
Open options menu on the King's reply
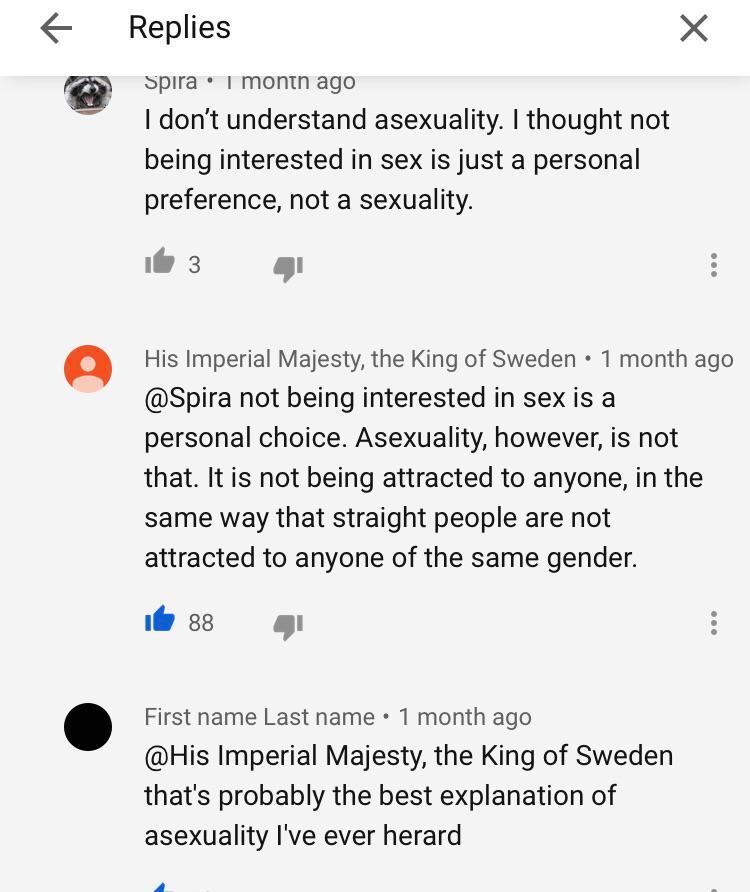[713, 622]
